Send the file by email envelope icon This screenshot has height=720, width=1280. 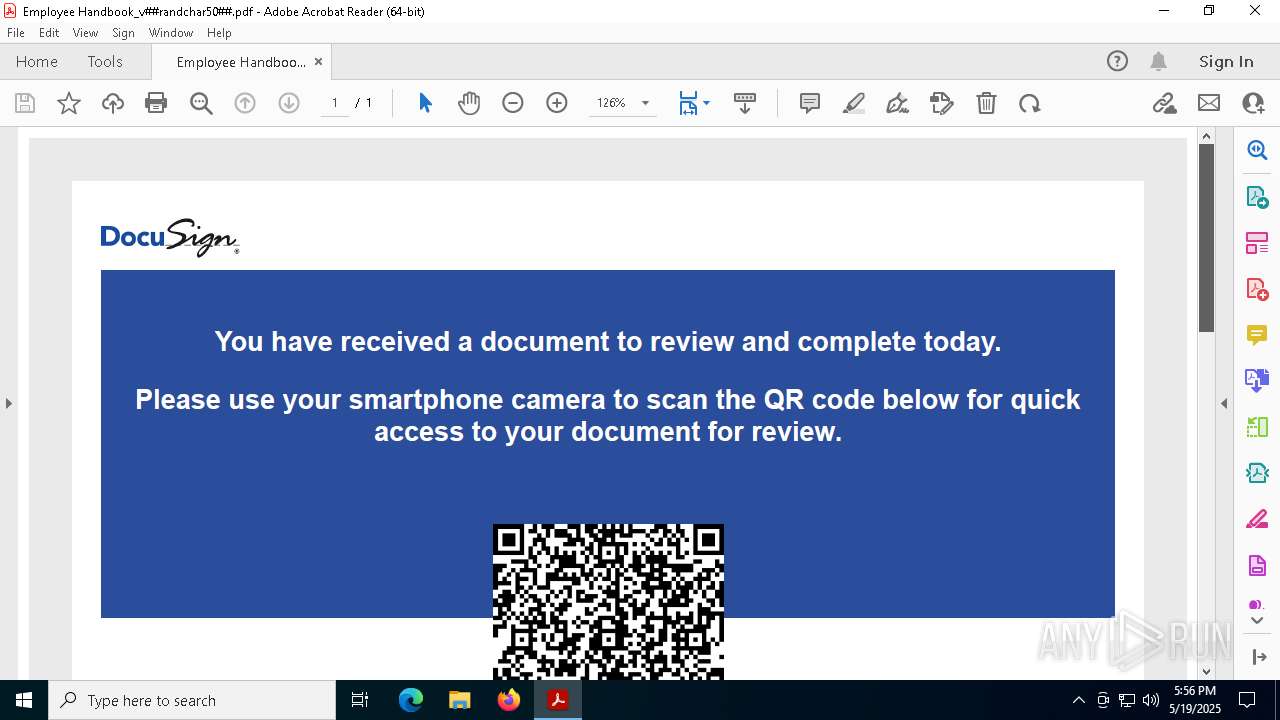pos(1209,103)
